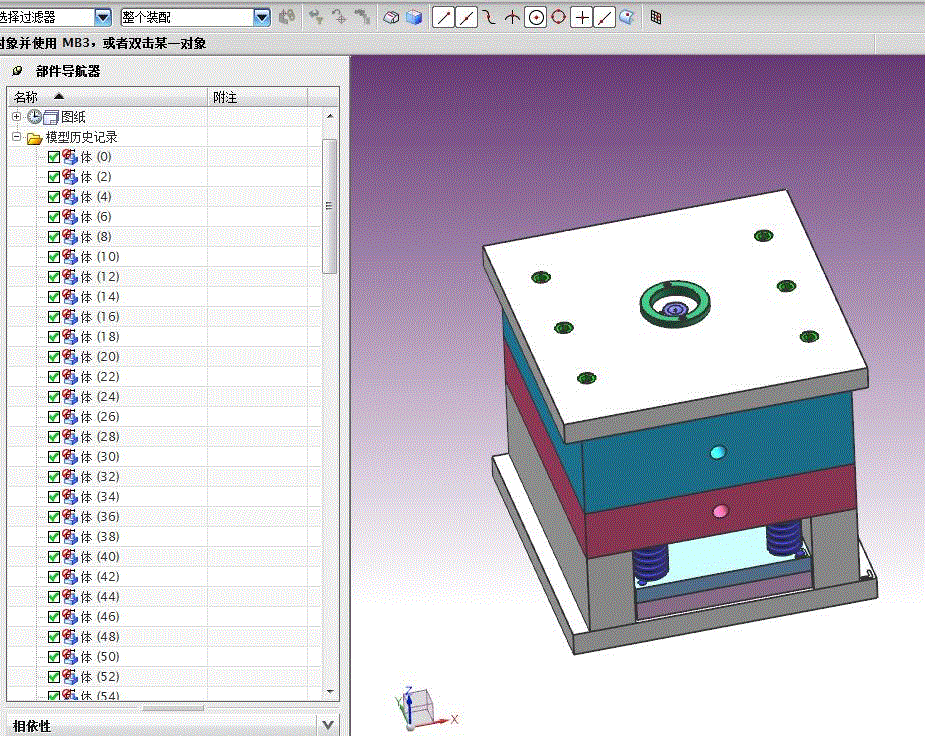Uncheck the 体 (50) checkbox
Image resolution: width=925 pixels, height=736 pixels.
tap(54, 656)
